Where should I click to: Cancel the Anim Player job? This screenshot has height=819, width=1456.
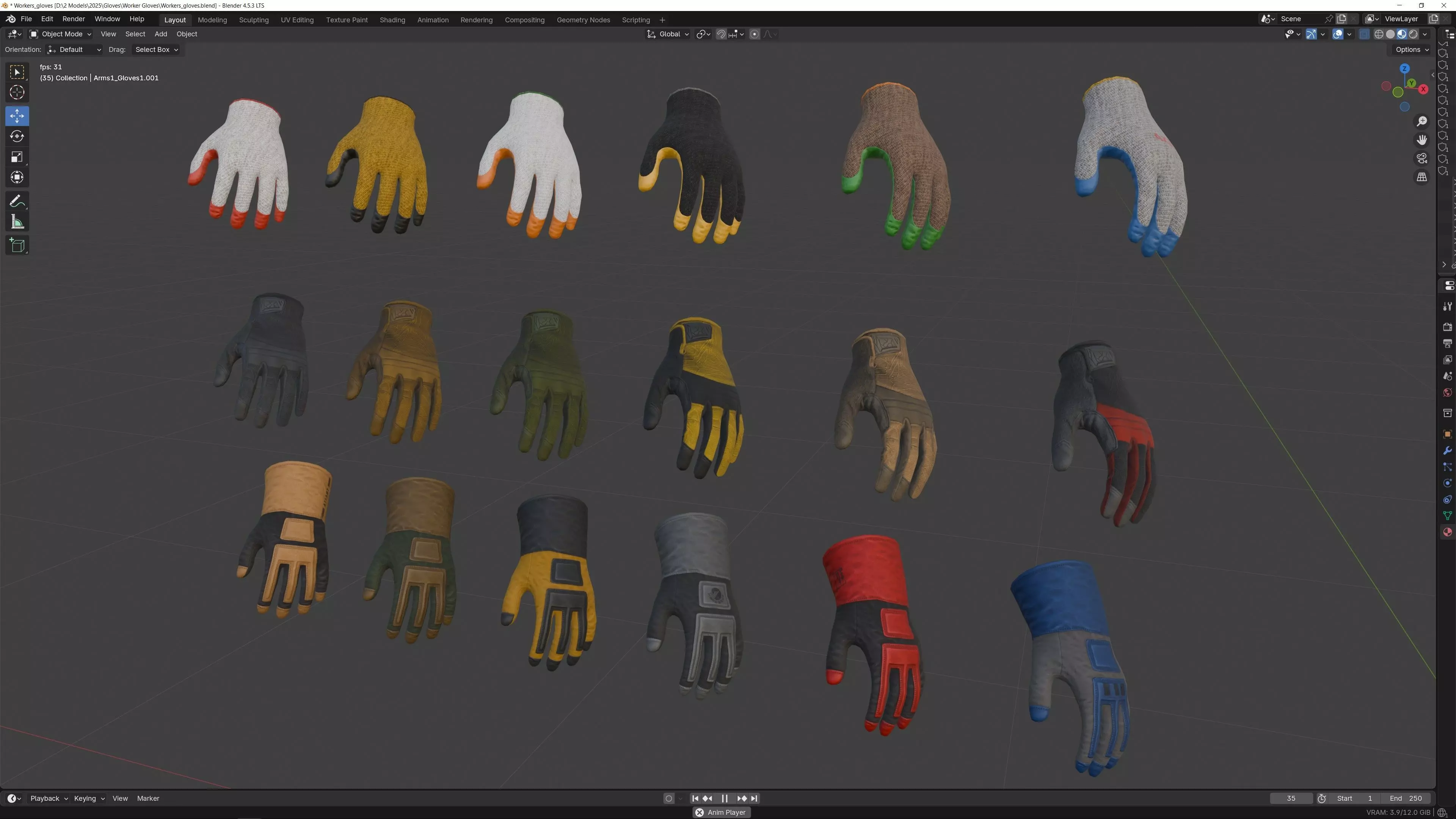coord(699,813)
